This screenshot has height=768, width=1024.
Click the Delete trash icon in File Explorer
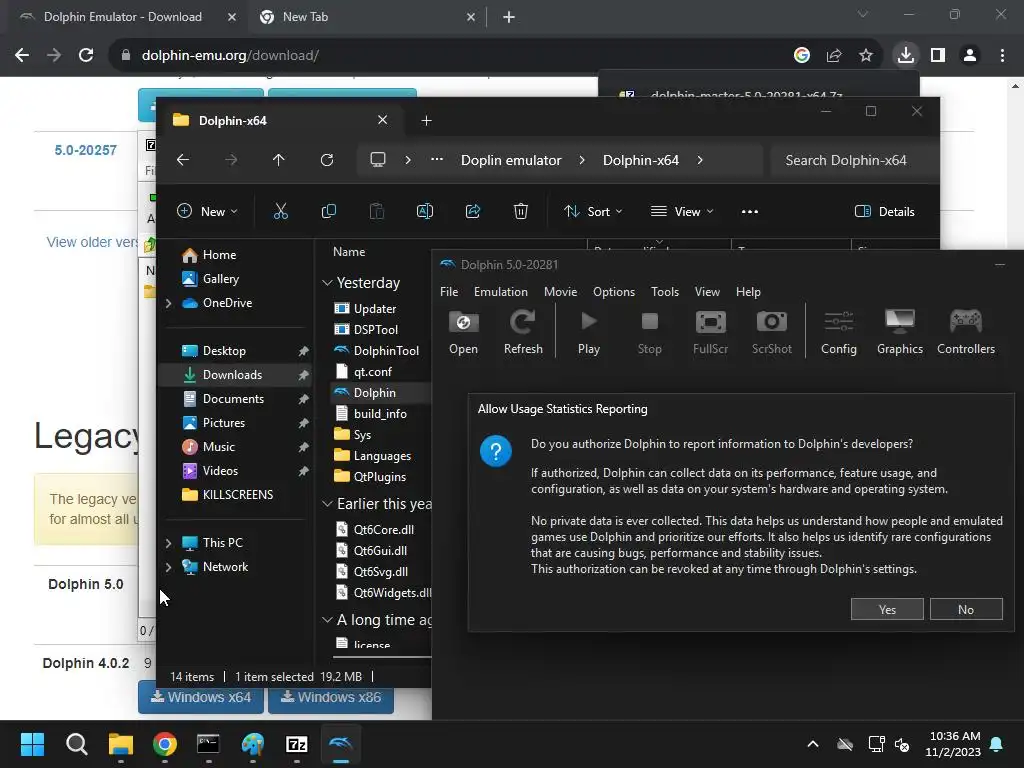coord(520,211)
